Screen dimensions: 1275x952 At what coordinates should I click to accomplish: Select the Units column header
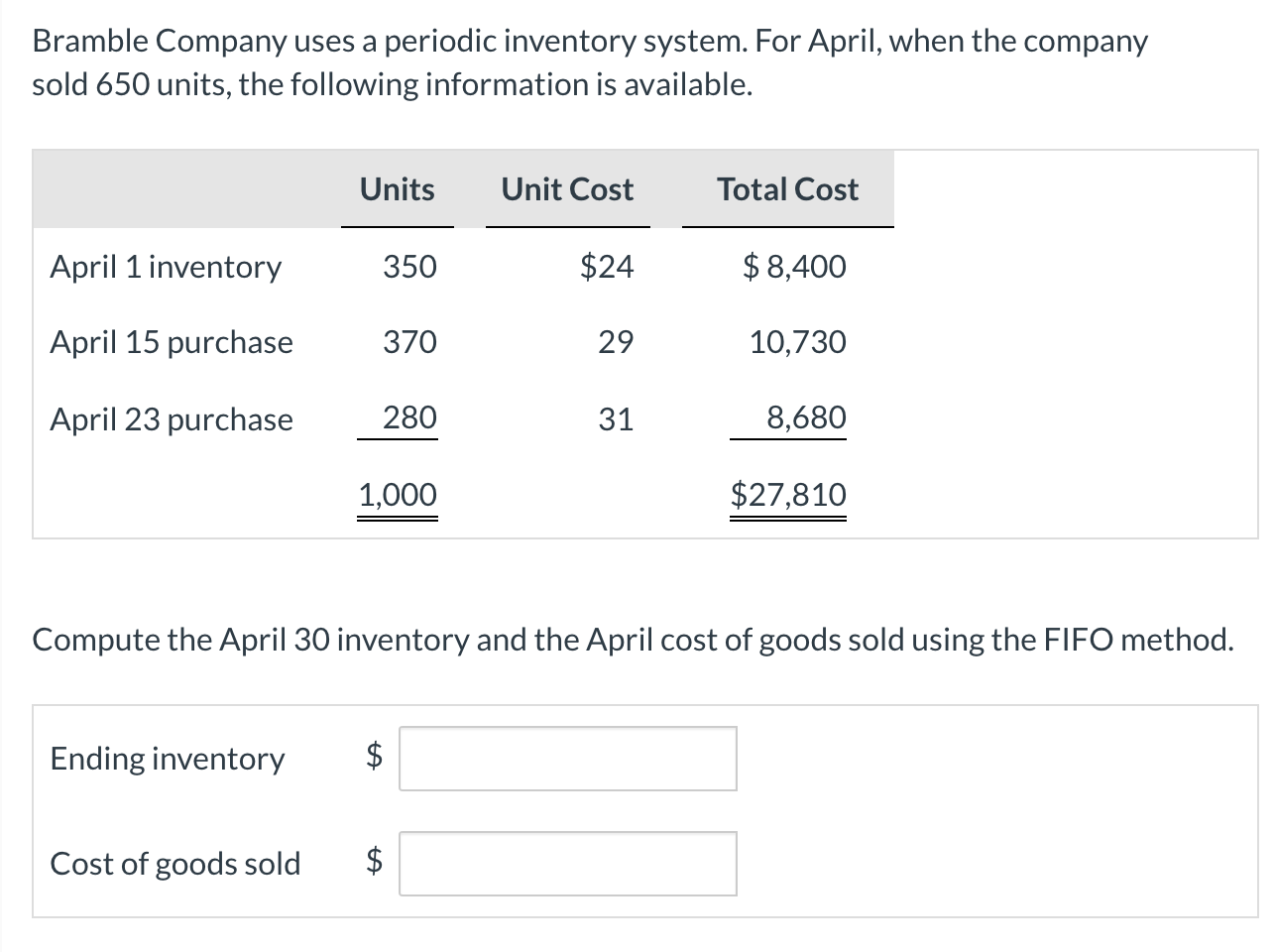(397, 189)
